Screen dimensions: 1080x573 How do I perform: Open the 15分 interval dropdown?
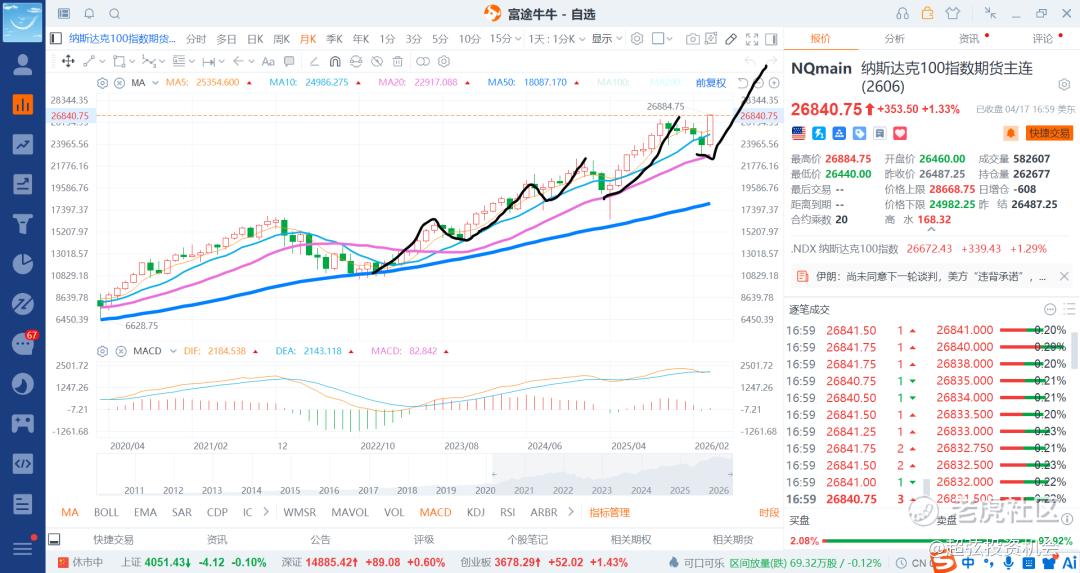pos(502,39)
